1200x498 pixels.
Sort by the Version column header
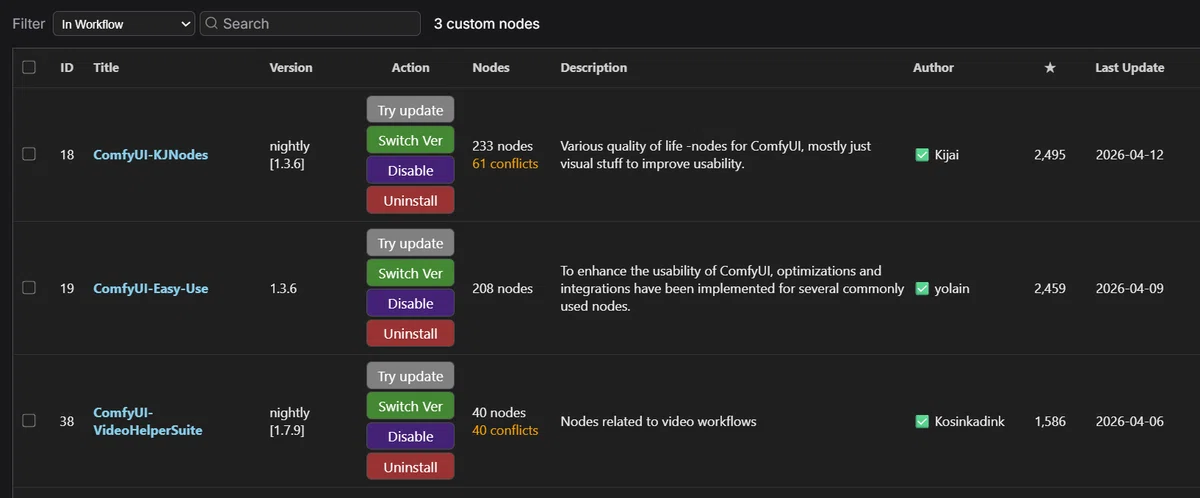click(291, 68)
